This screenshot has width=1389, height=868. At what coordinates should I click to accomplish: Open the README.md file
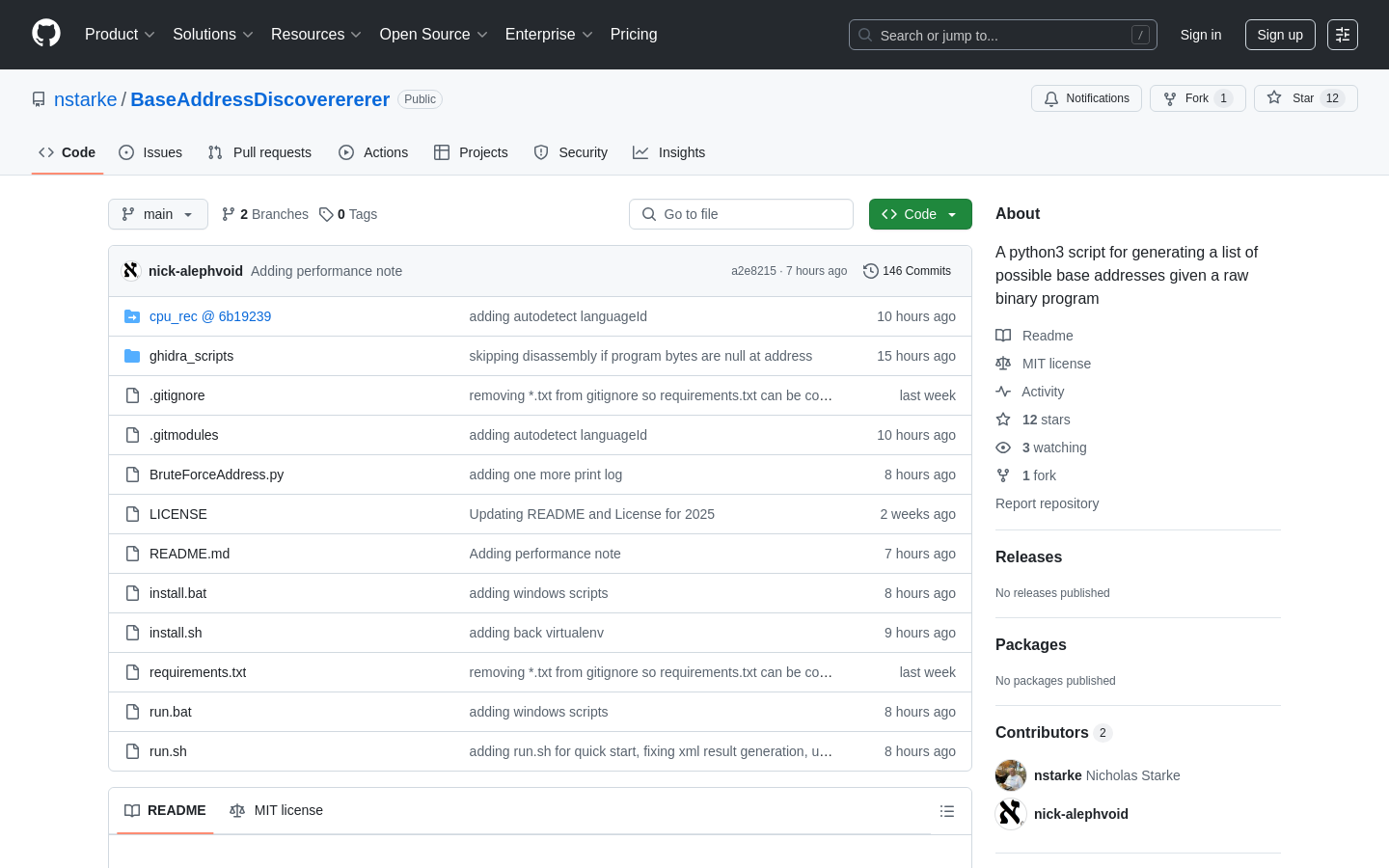pyautogui.click(x=189, y=554)
